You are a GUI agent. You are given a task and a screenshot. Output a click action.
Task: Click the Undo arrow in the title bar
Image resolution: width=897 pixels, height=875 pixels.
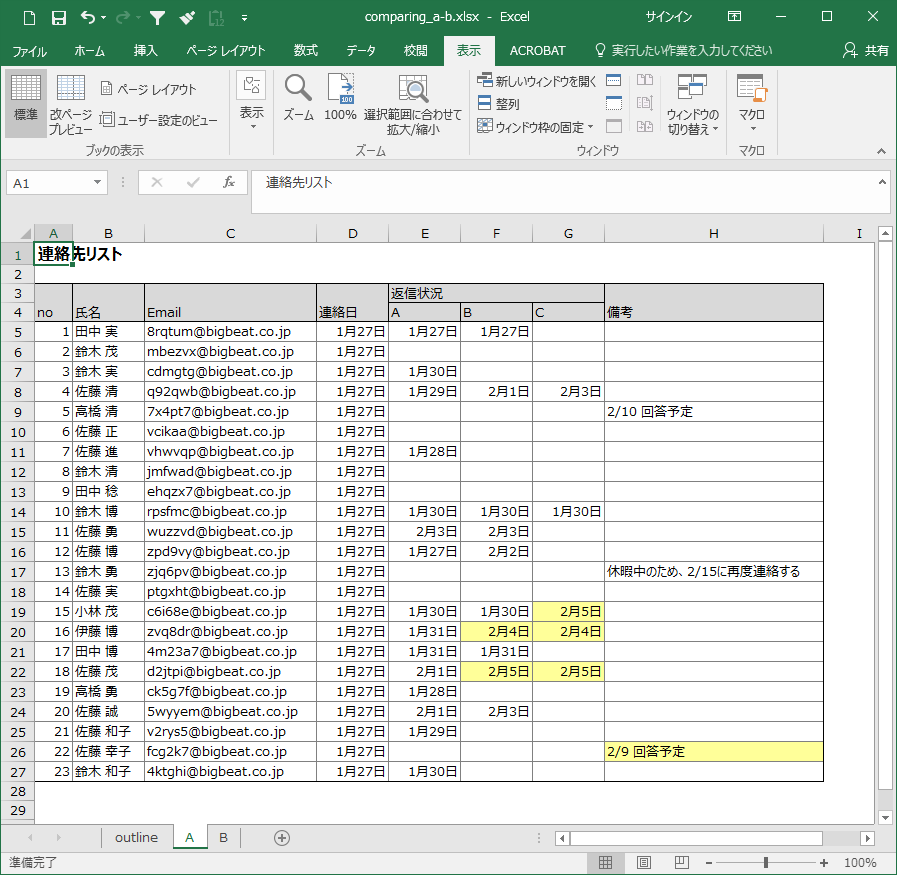pos(88,17)
